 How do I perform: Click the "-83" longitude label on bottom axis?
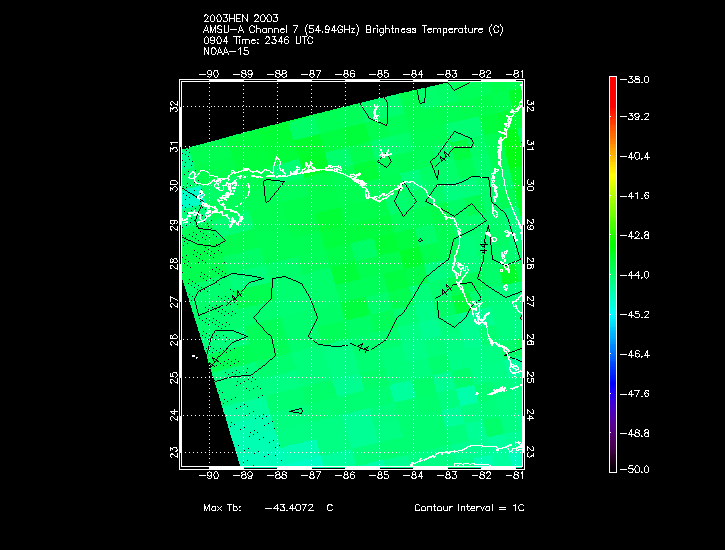click(x=447, y=476)
